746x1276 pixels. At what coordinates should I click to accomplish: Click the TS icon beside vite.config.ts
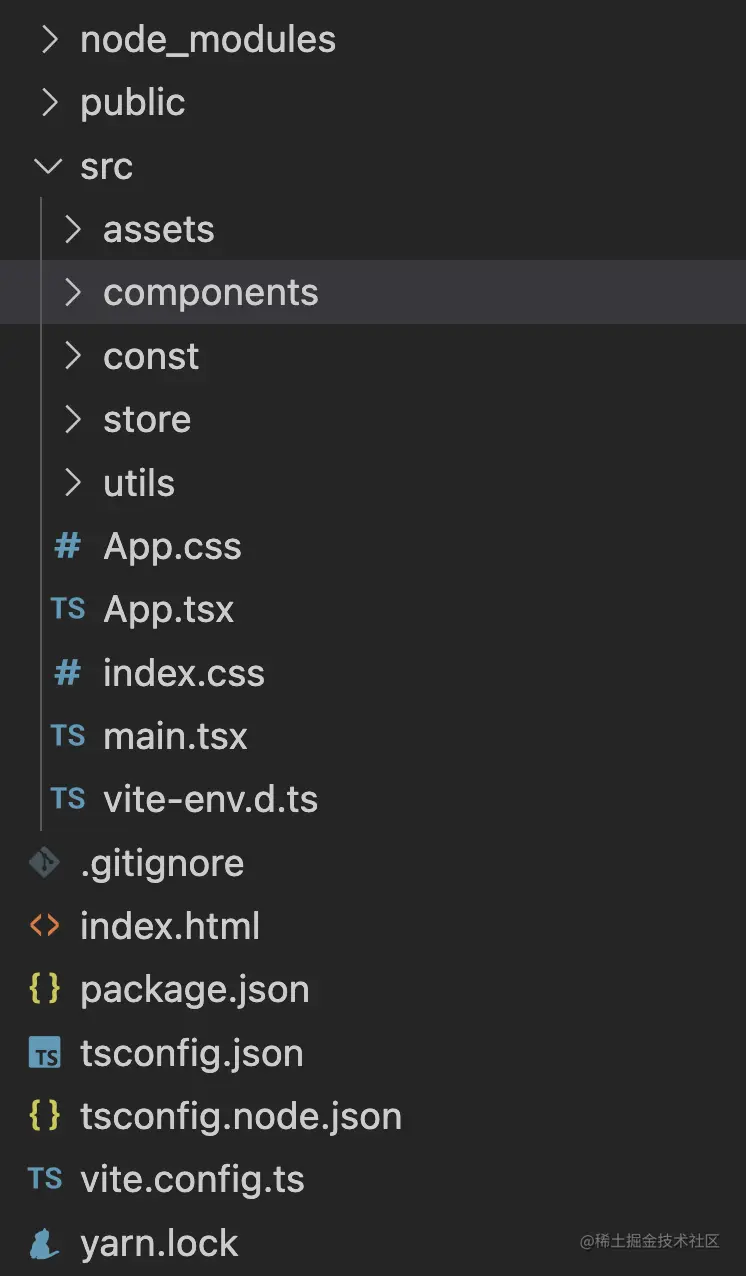(x=44, y=1179)
